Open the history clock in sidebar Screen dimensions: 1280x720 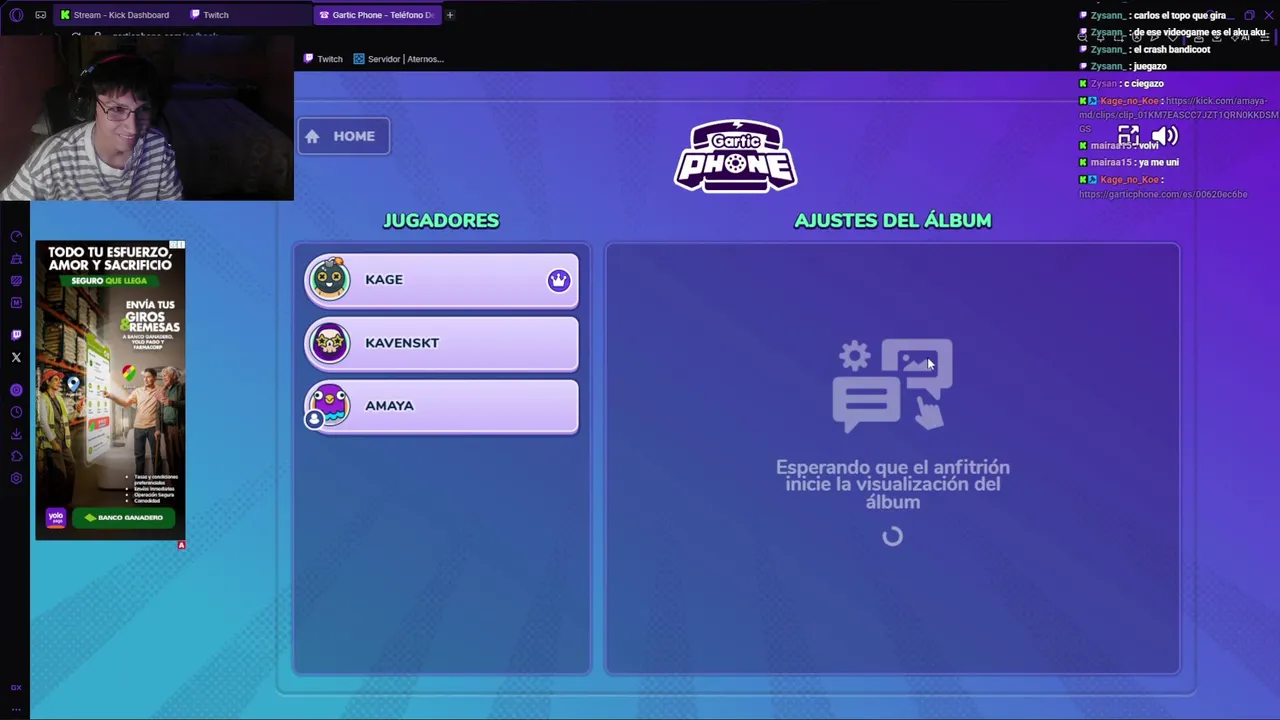click(x=16, y=412)
